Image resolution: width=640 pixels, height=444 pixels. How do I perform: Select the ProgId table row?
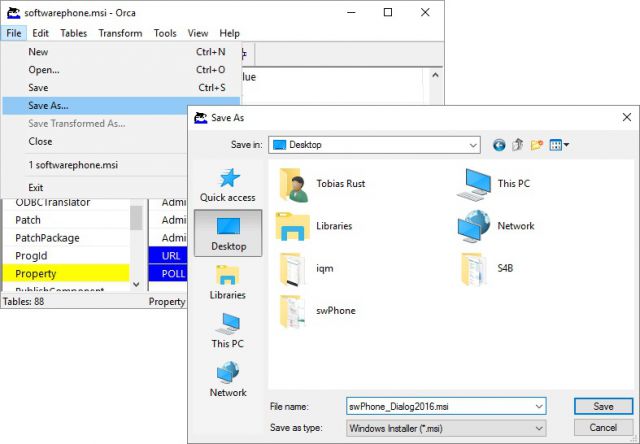point(66,256)
